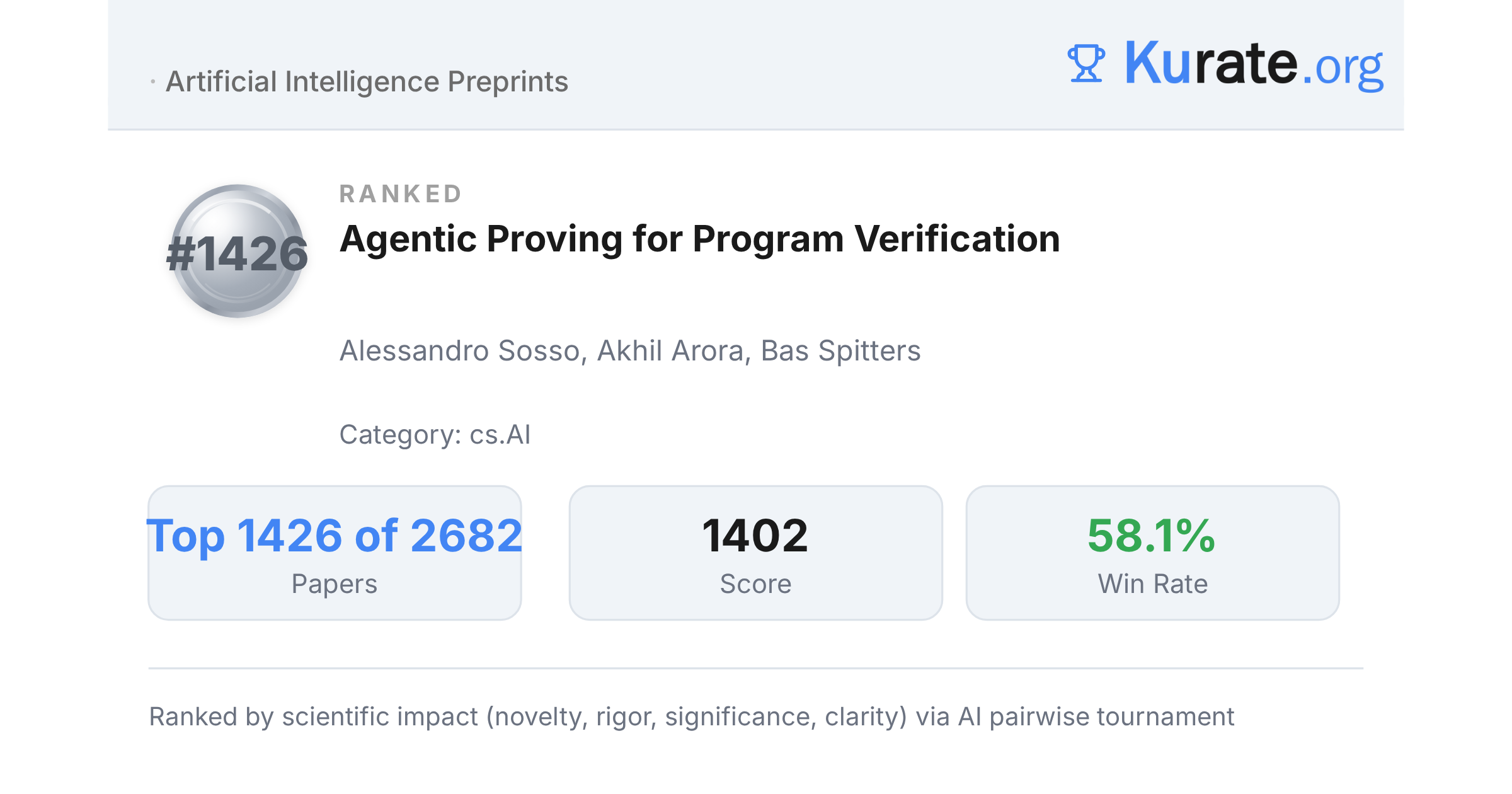The width and height of the screenshot is (1512, 794).
Task: Select author Akhil Arora
Action: [x=670, y=351]
